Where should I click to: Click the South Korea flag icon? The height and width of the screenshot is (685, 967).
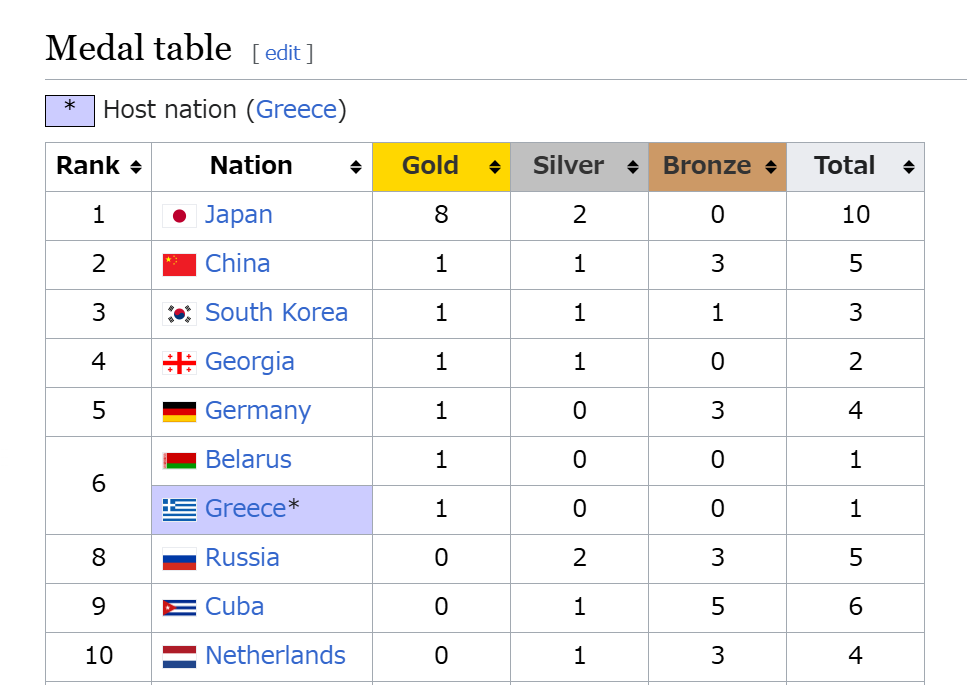tap(179, 314)
